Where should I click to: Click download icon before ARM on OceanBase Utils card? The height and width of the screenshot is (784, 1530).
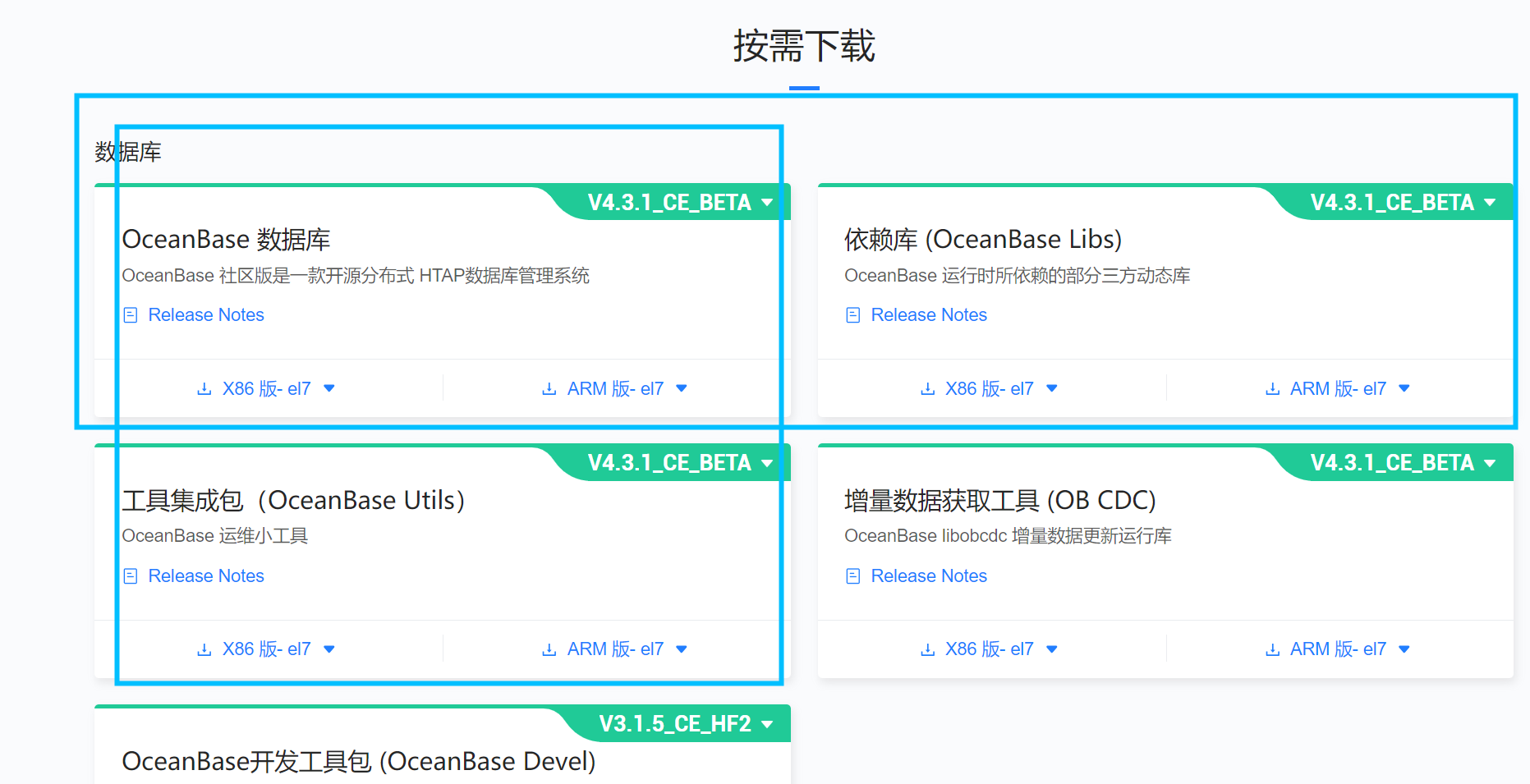click(549, 650)
